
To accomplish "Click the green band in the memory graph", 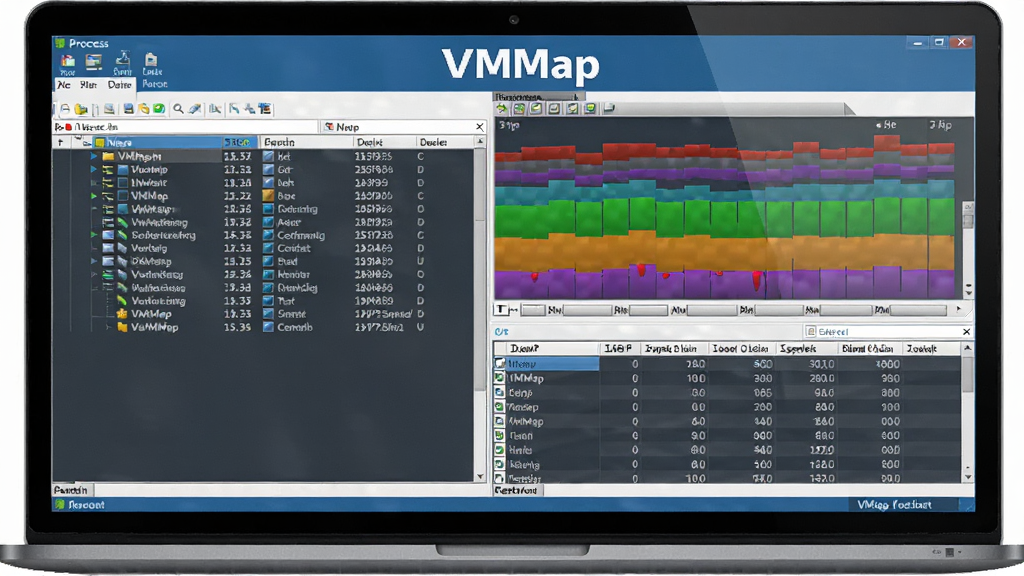I will coord(725,217).
